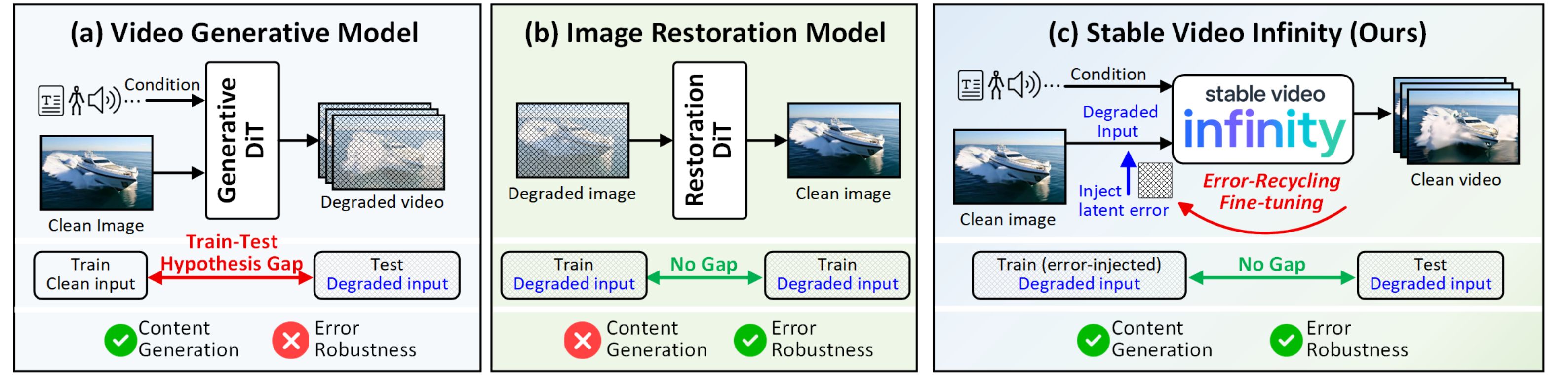Click the red X beside Content Generation in panel (b)
The image size is (1568, 387).
click(582, 340)
